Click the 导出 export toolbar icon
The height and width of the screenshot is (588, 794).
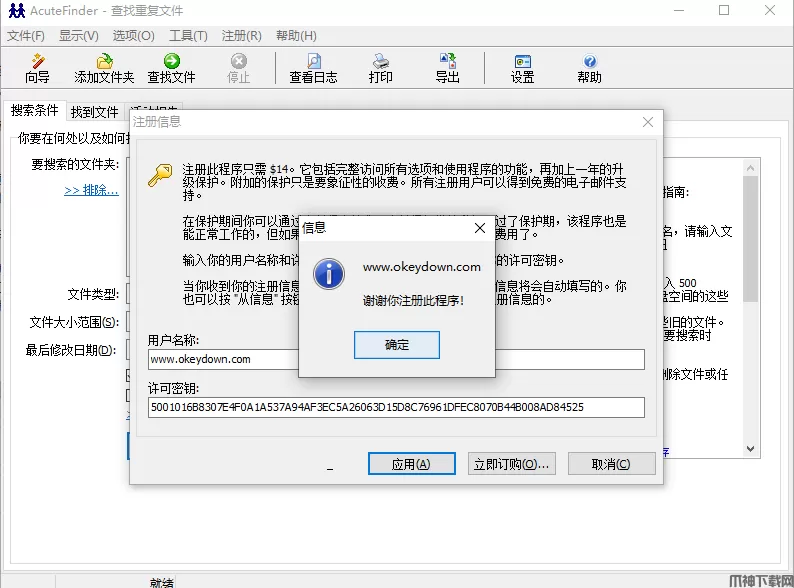coord(448,68)
